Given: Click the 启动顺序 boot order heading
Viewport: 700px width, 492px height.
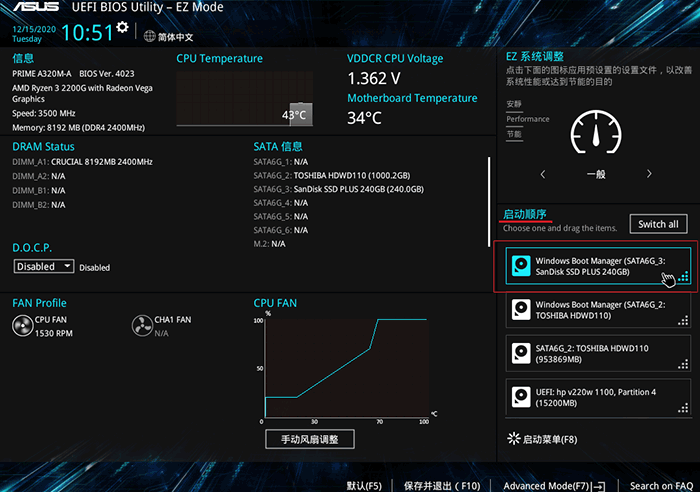Looking at the screenshot, I should (525, 214).
